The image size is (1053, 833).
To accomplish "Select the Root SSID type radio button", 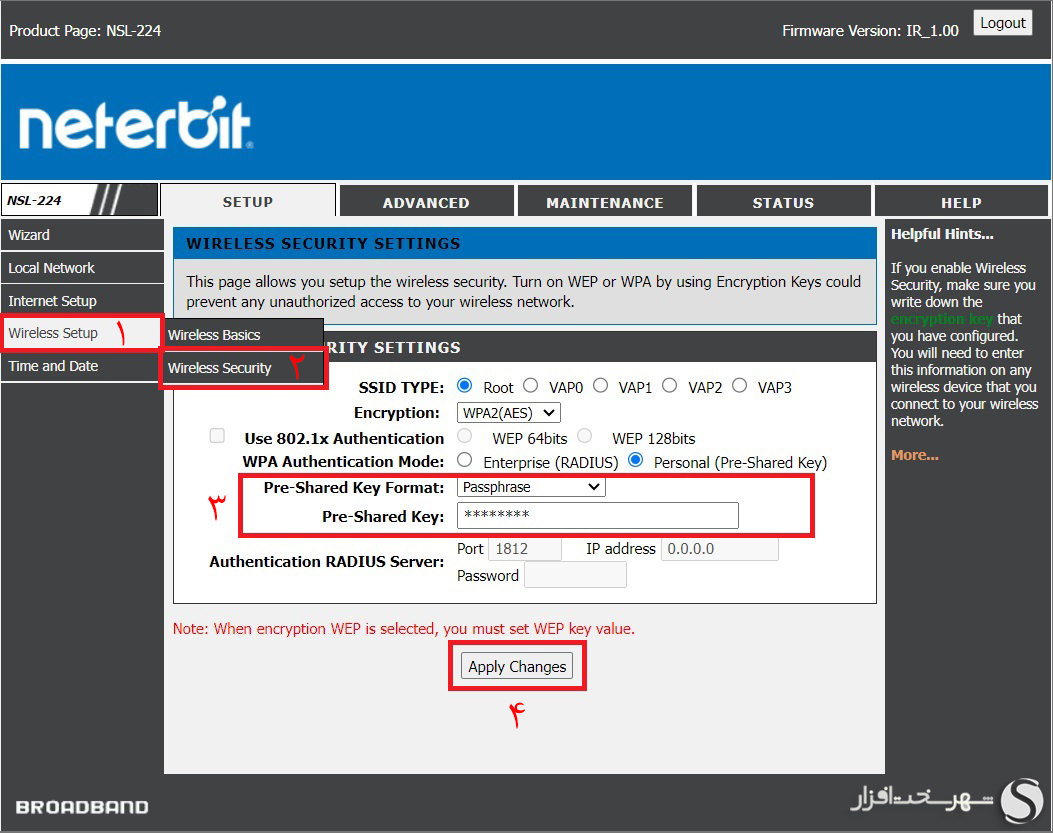I will pyautogui.click(x=465, y=386).
